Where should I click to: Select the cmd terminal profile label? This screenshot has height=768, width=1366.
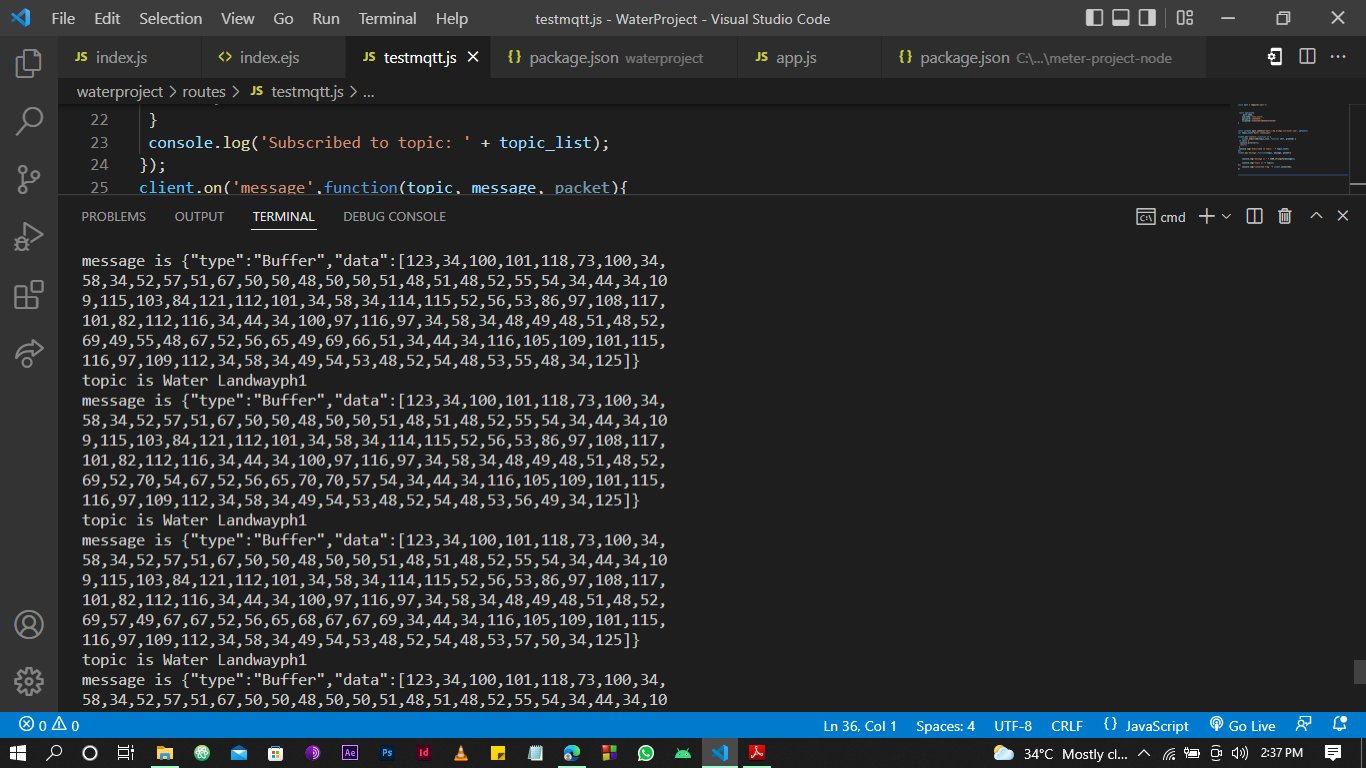click(1161, 216)
